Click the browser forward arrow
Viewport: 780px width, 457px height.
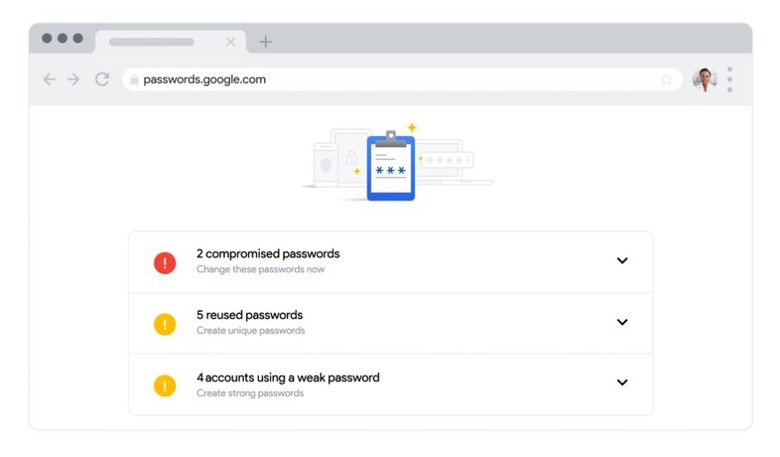pos(73,80)
